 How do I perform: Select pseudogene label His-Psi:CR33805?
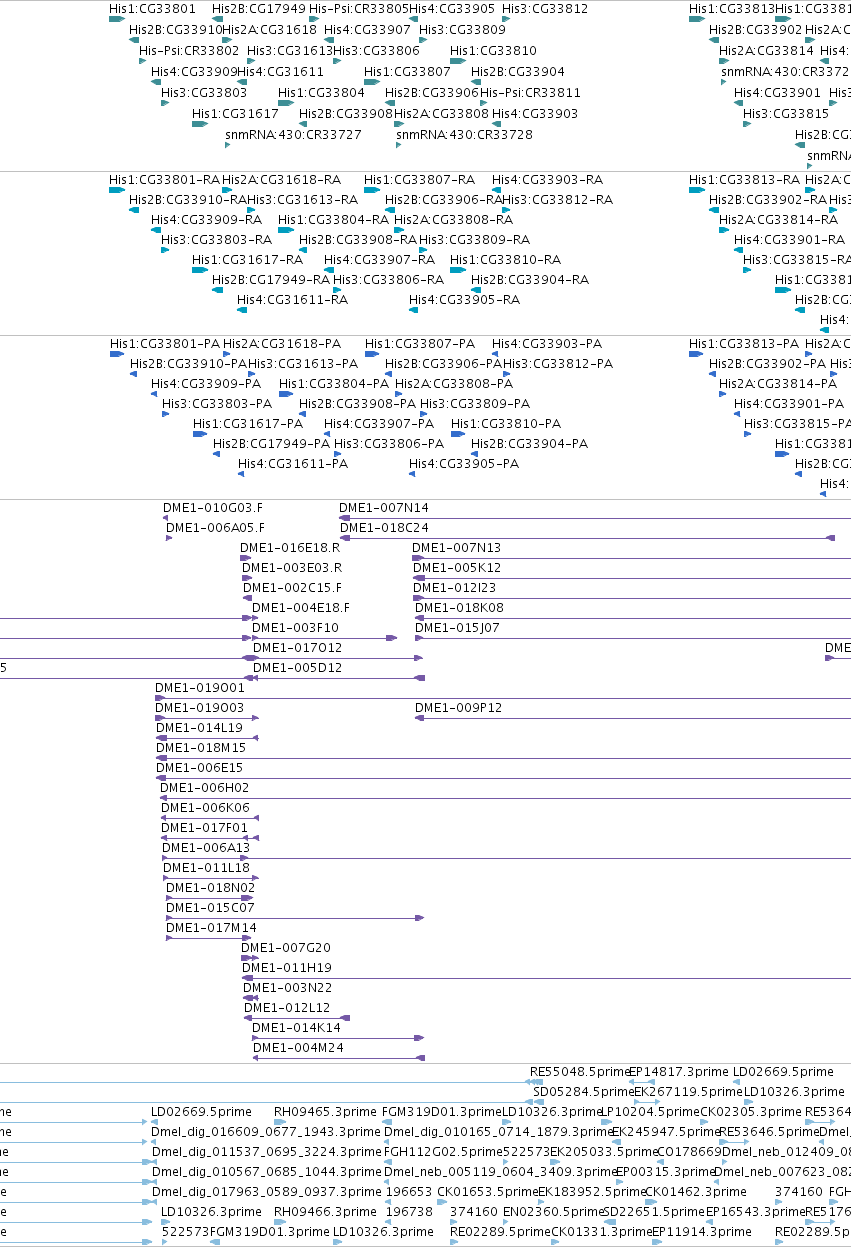358,9
